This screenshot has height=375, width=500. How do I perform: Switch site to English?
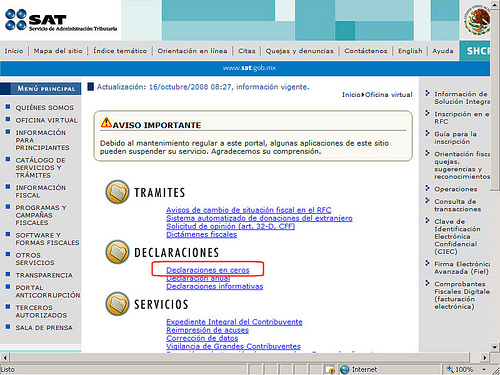[x=410, y=51]
